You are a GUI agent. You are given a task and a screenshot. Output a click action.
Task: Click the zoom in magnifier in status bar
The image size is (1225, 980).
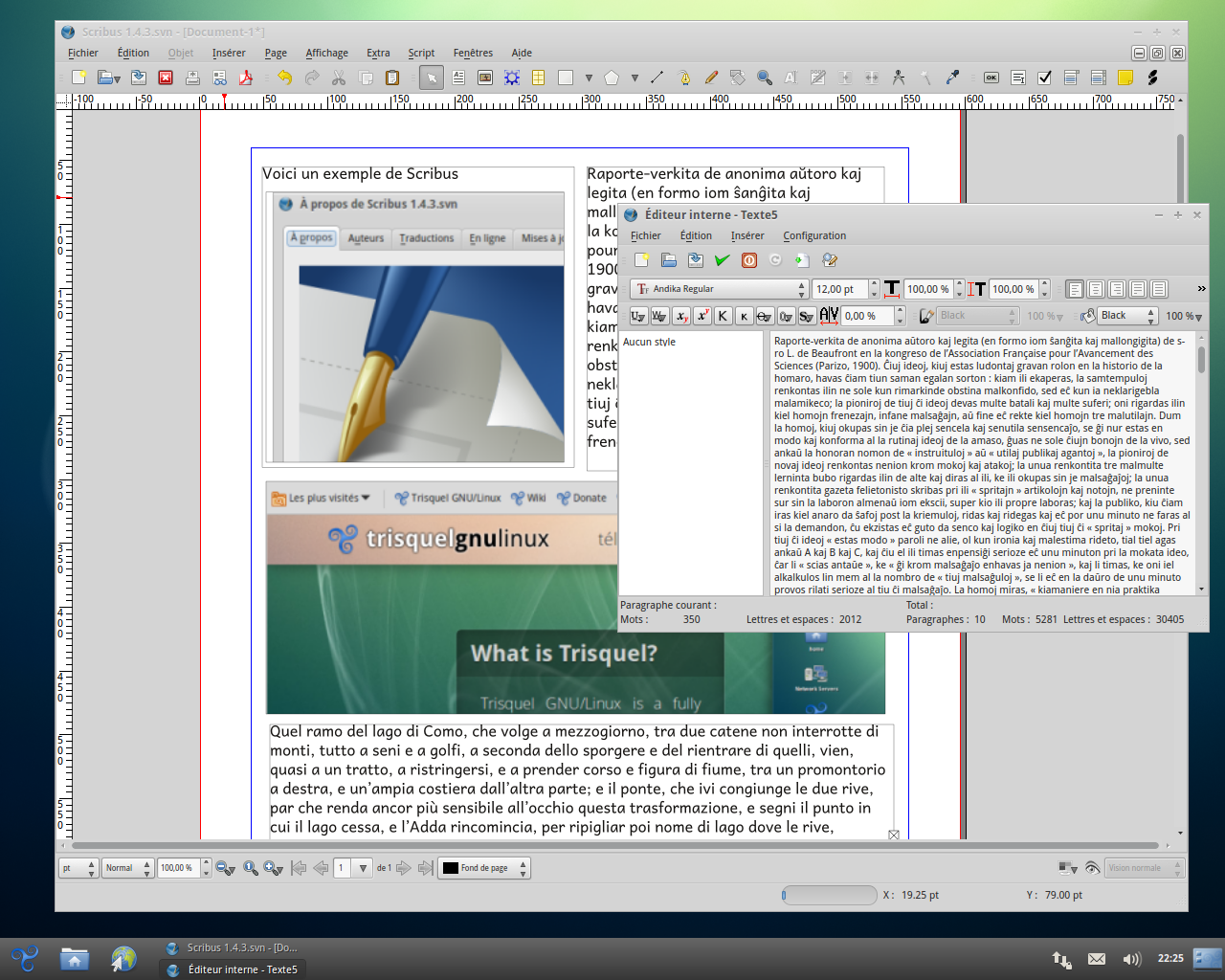click(x=273, y=868)
